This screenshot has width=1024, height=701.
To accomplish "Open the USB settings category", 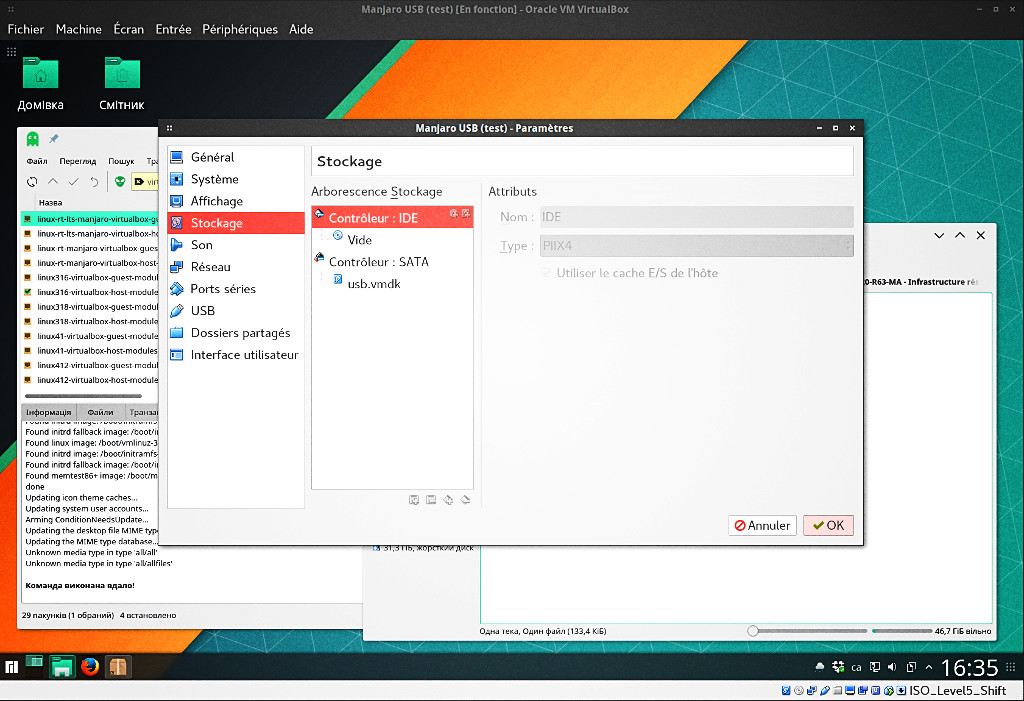I will [235, 310].
